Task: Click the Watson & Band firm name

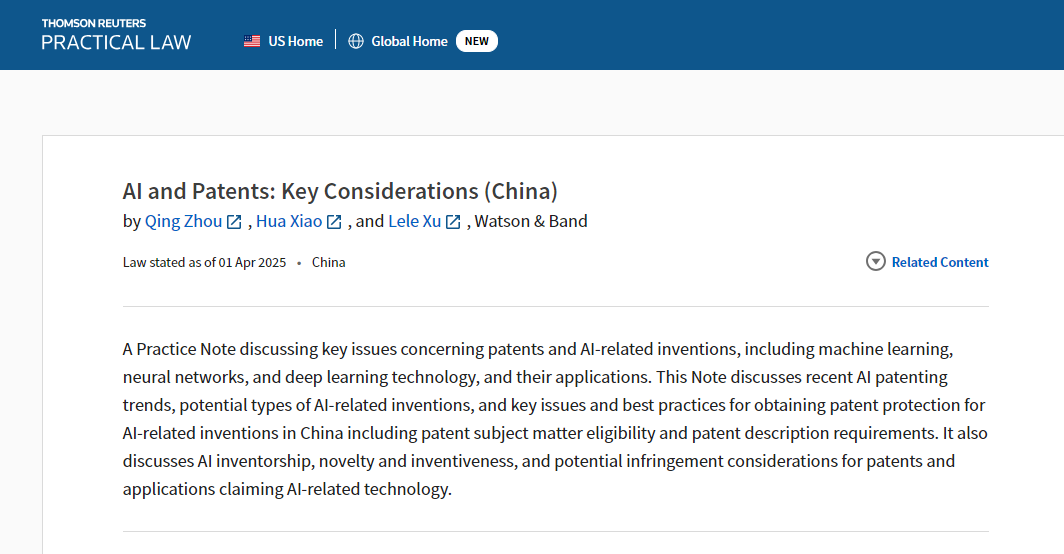Action: pyautogui.click(x=531, y=221)
